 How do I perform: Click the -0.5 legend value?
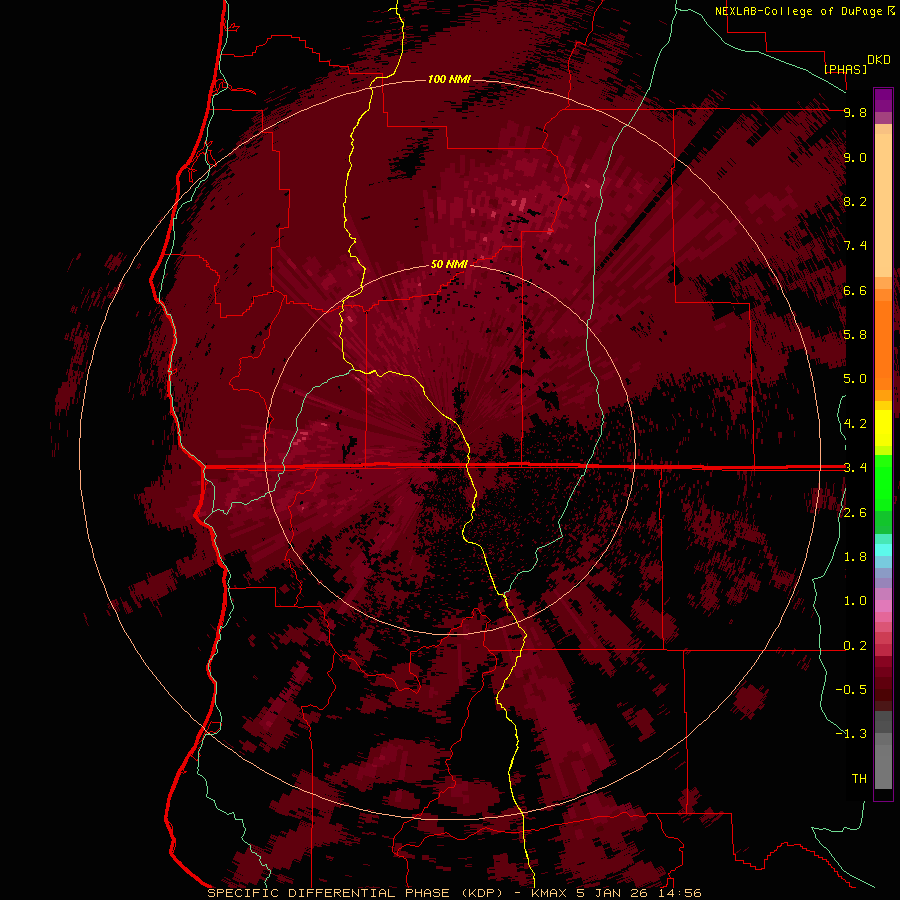click(x=851, y=690)
